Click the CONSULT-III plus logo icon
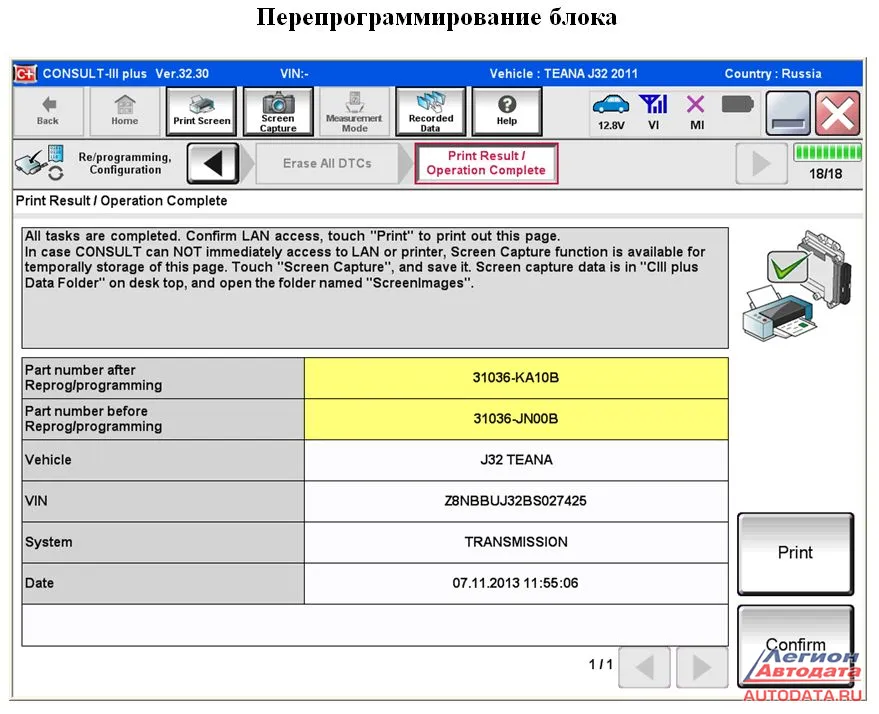This screenshot has height=714, width=879. pyautogui.click(x=25, y=73)
